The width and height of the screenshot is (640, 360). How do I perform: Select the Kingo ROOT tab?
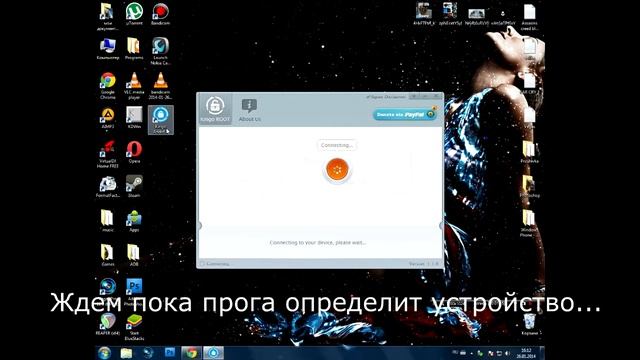tap(215, 109)
